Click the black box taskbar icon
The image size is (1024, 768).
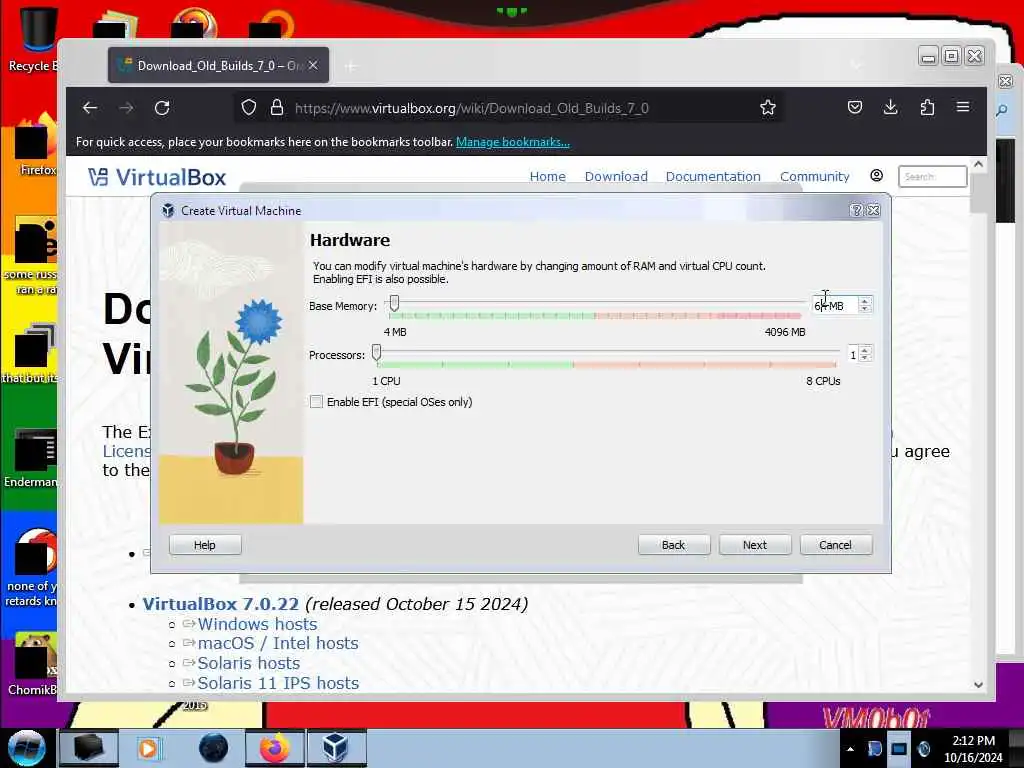tap(89, 748)
